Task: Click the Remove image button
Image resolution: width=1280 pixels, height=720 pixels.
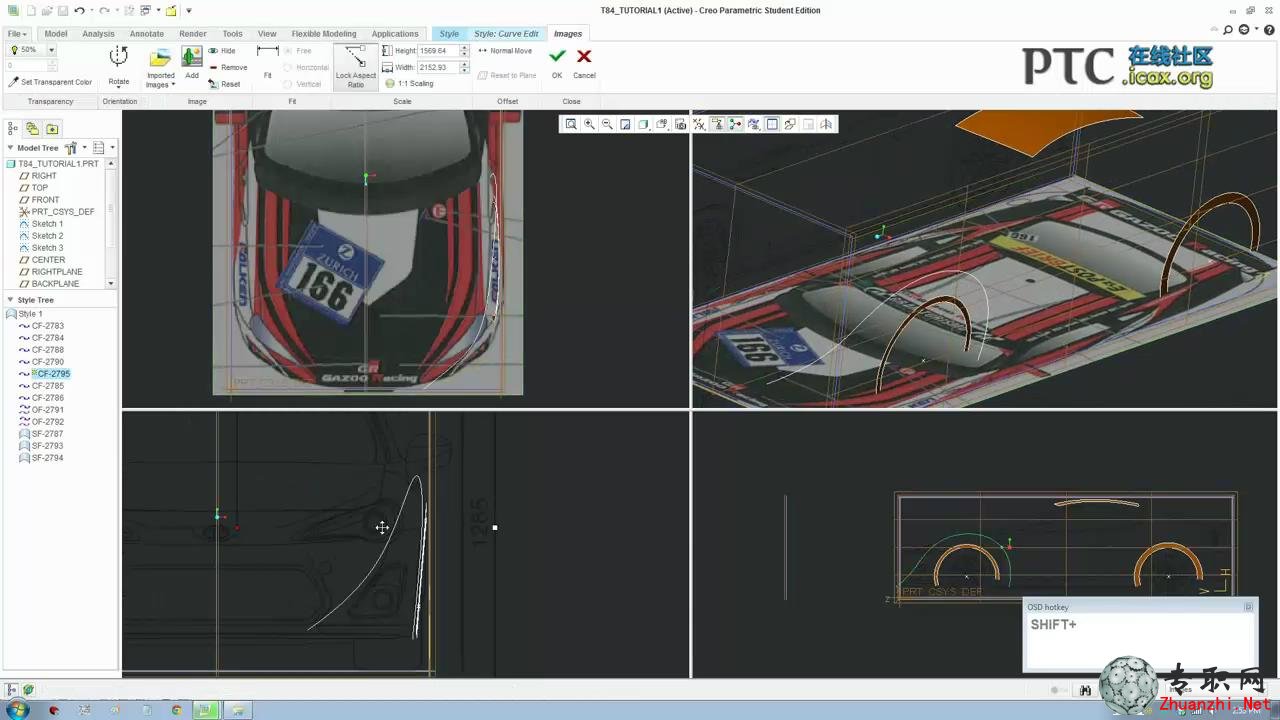Action: [228, 67]
